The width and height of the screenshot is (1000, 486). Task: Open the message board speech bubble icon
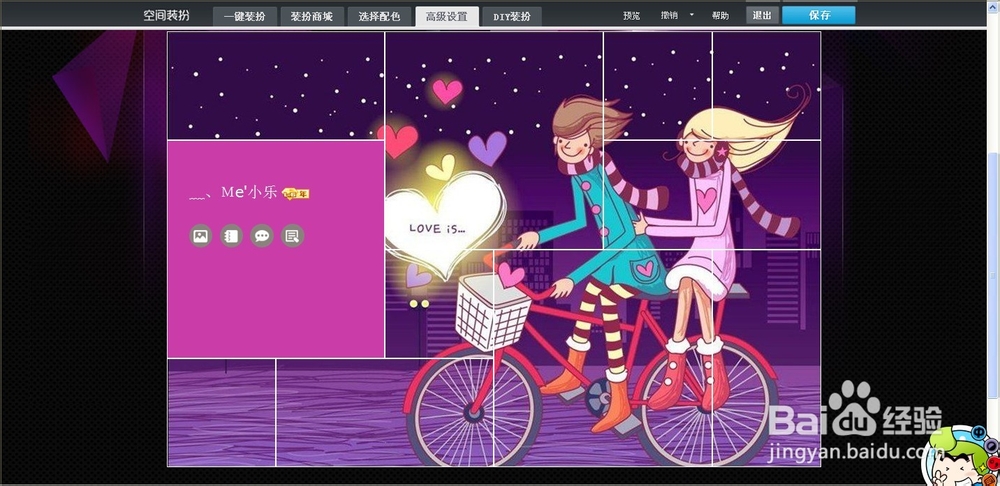coord(262,236)
